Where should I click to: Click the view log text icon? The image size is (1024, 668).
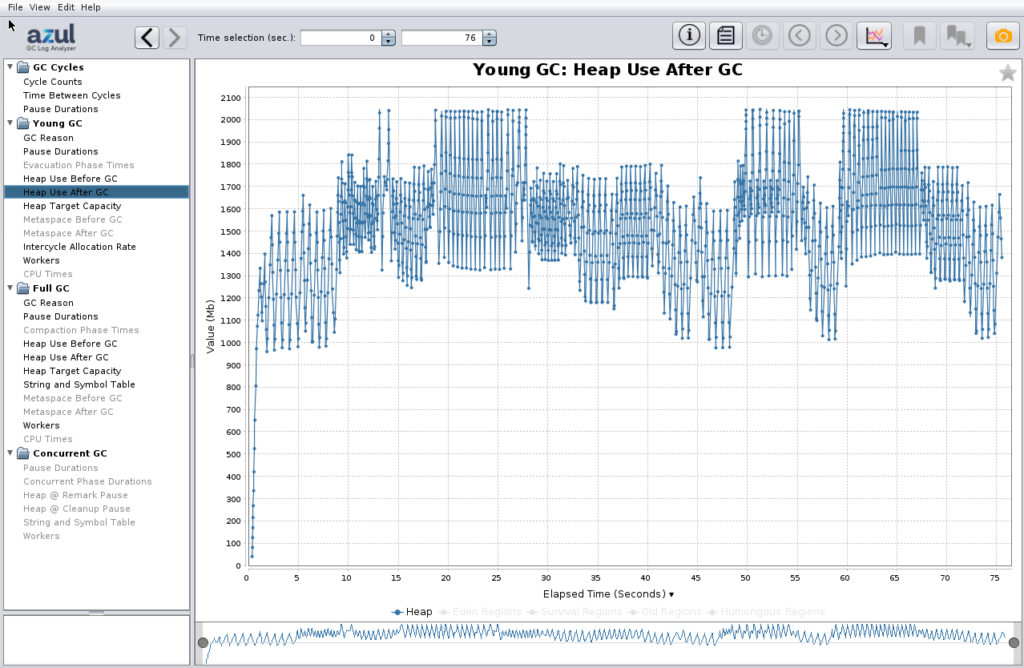tap(725, 35)
